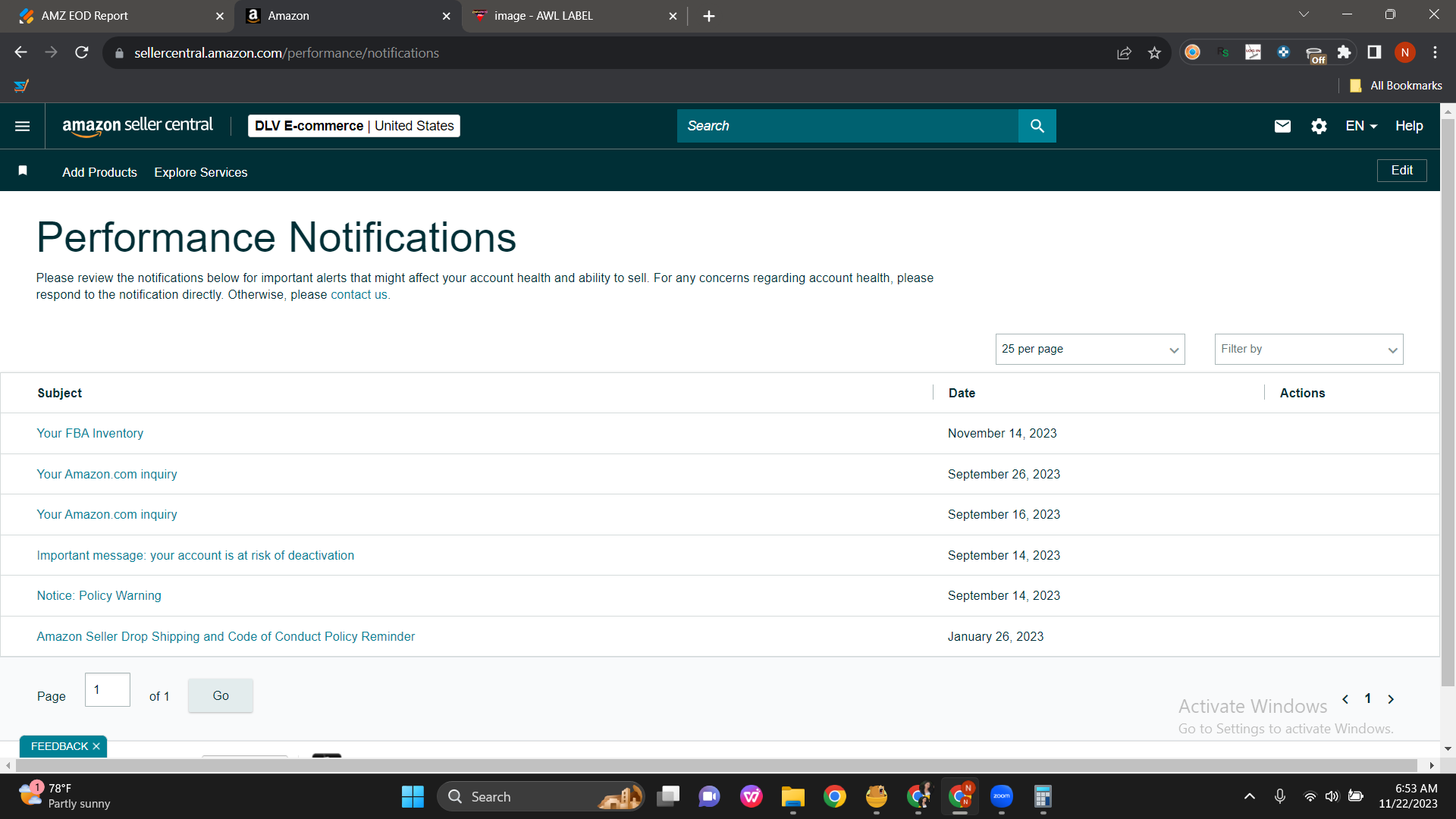Switch to image - AWL LABEL tab

click(574, 16)
